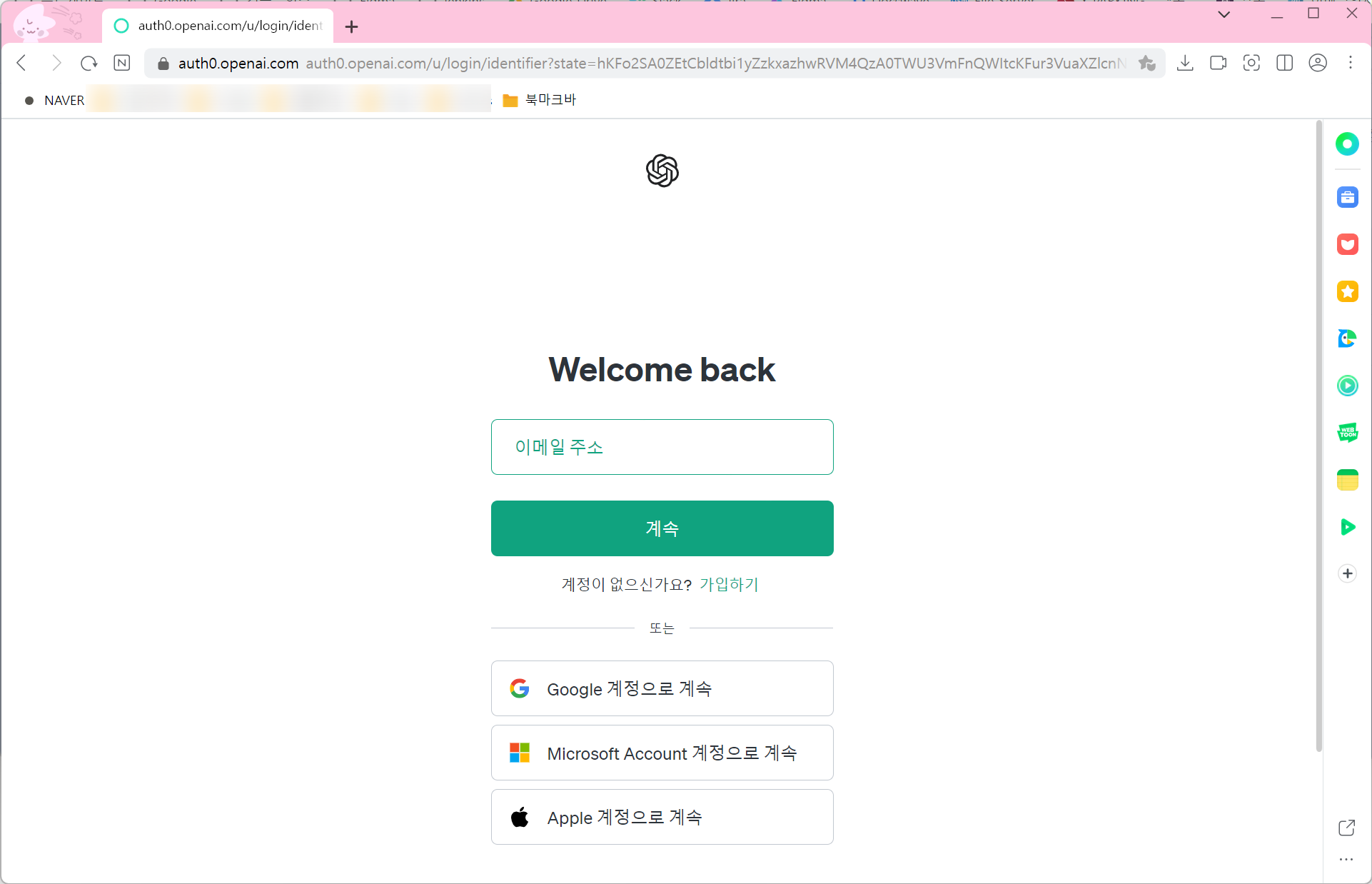Open the yellow memo icon in sidebar
The height and width of the screenshot is (884, 1372).
[x=1347, y=480]
